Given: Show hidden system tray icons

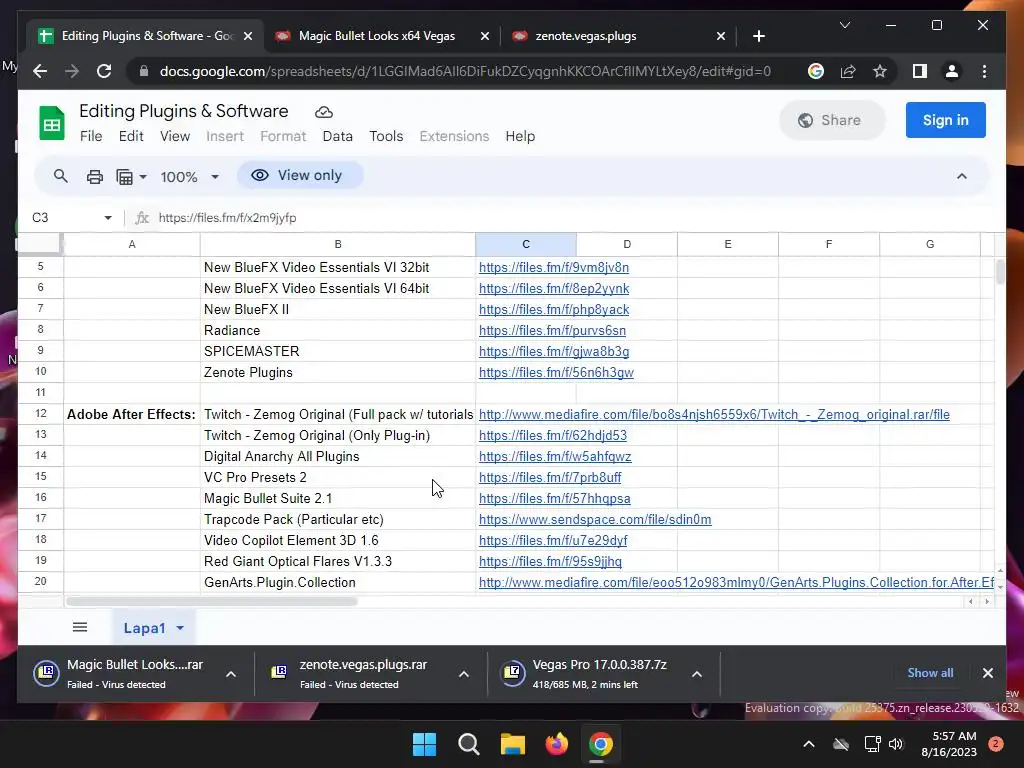Looking at the screenshot, I should (808, 744).
